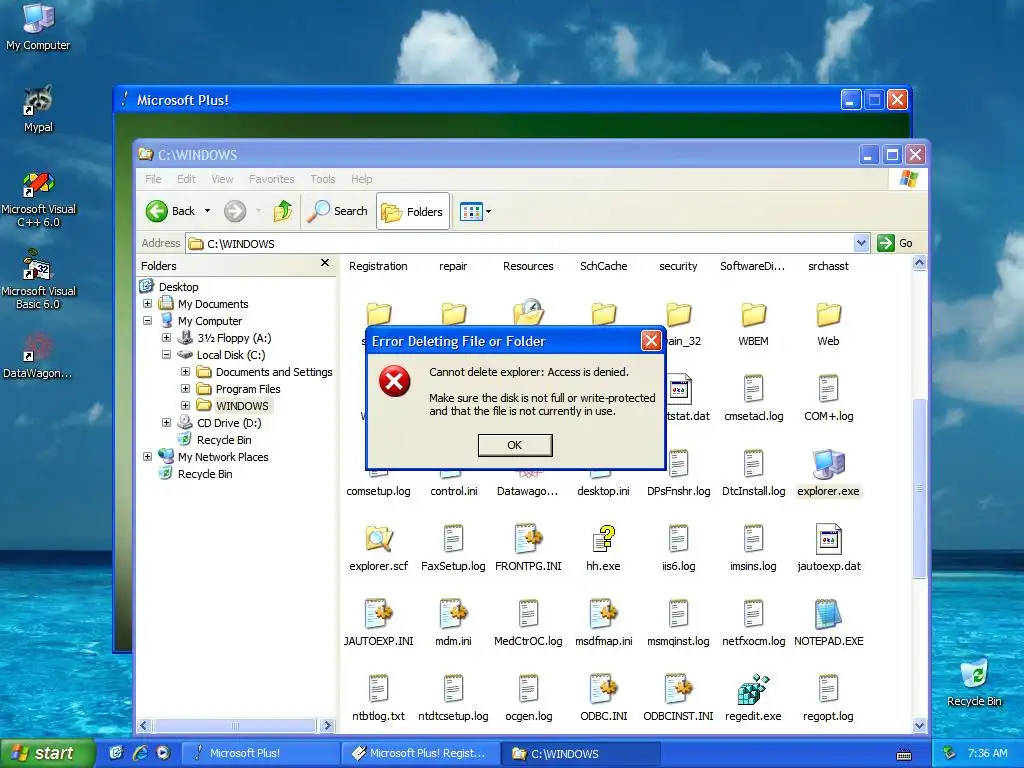Click the Search toolbar button
This screenshot has height=768, width=1024.
(x=338, y=211)
